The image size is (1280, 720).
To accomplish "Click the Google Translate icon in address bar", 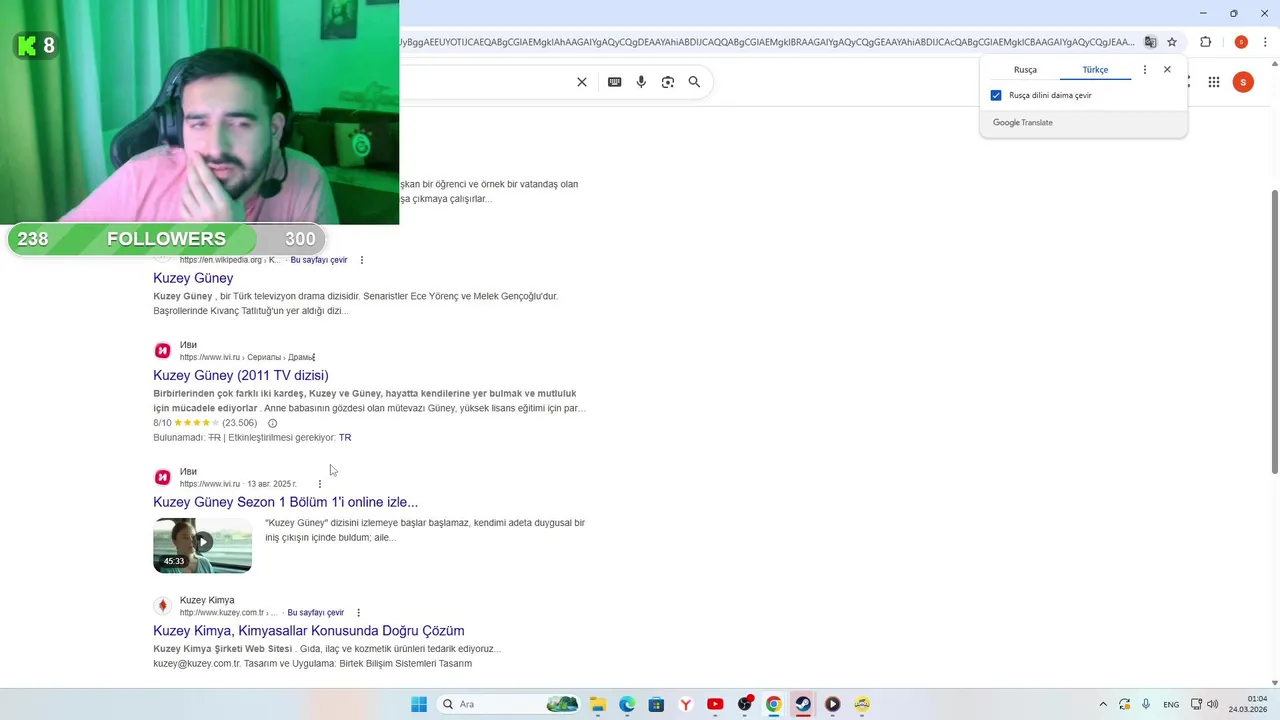I will (1150, 42).
